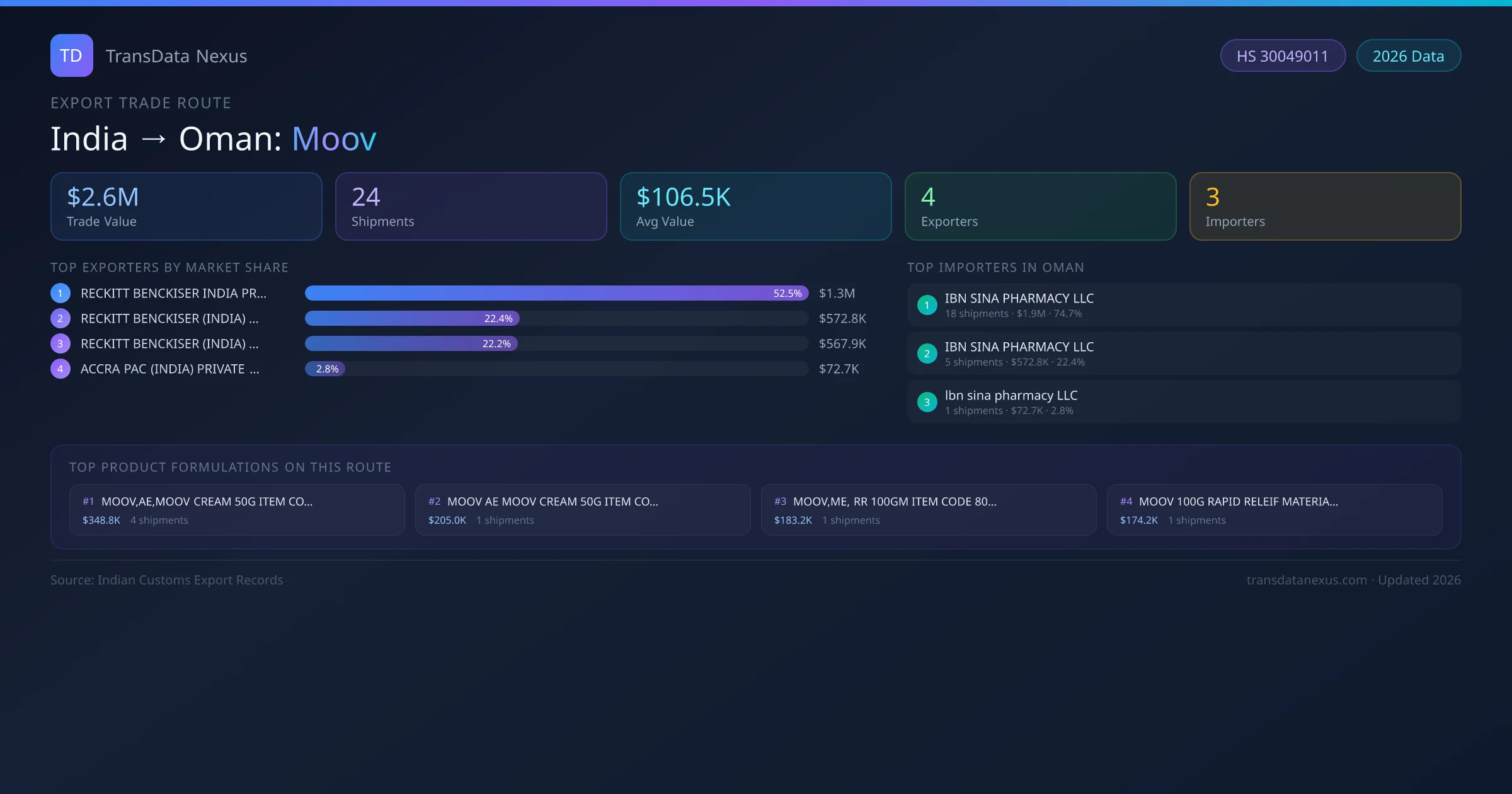Click exporter rank 3 circle badge
The height and width of the screenshot is (794, 1512).
(60, 343)
